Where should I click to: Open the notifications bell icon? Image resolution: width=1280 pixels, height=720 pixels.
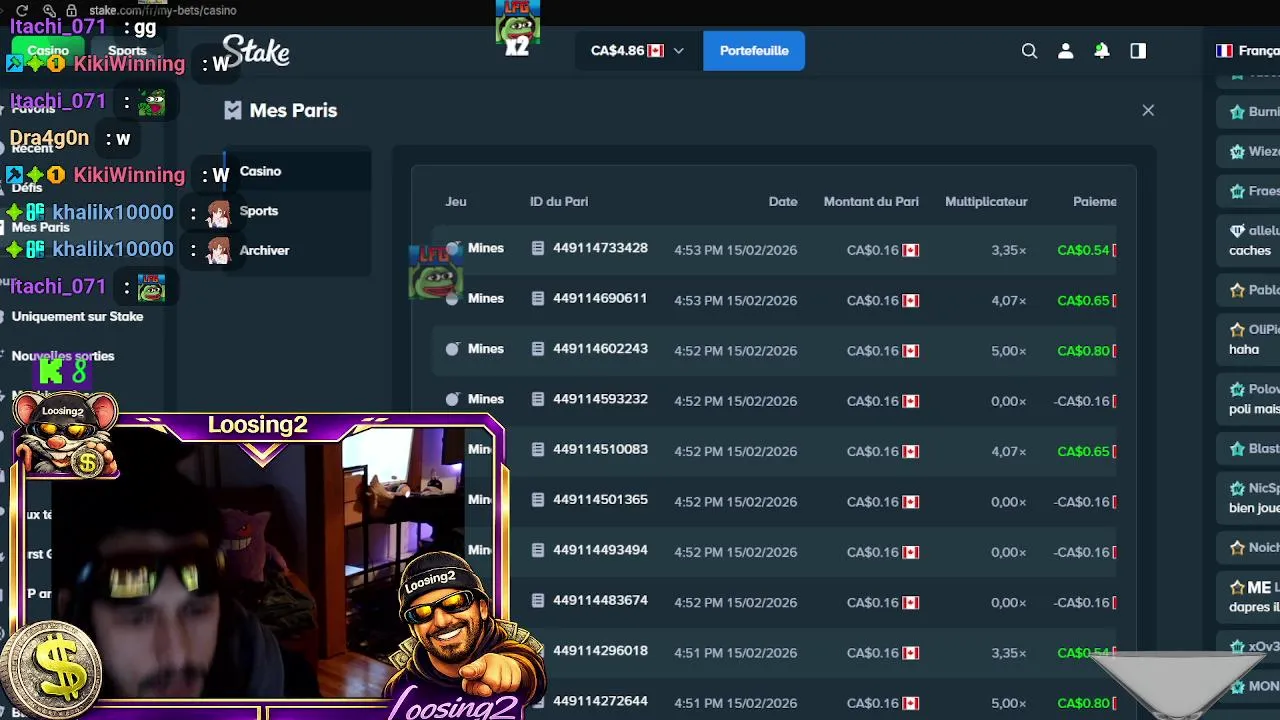(x=1102, y=51)
